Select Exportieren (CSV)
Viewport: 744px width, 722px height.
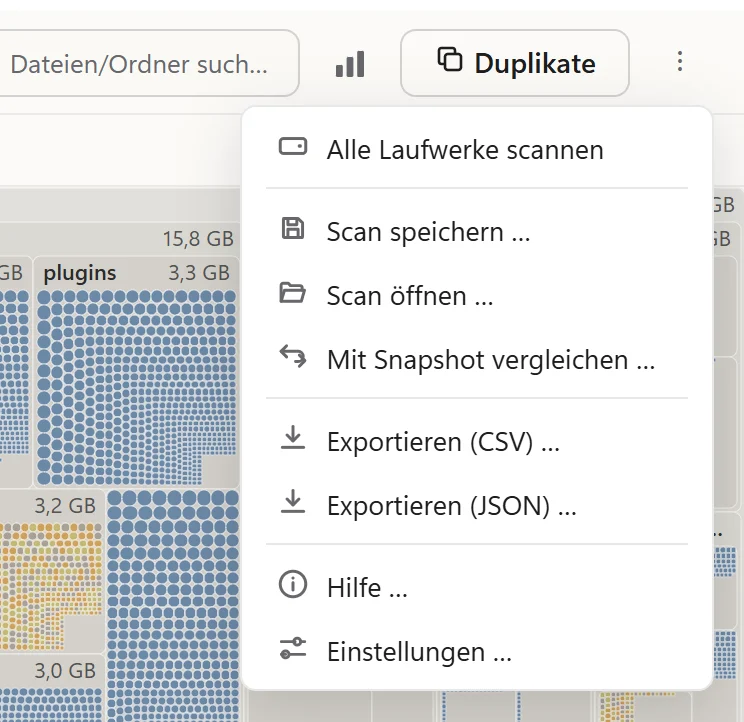477,442
